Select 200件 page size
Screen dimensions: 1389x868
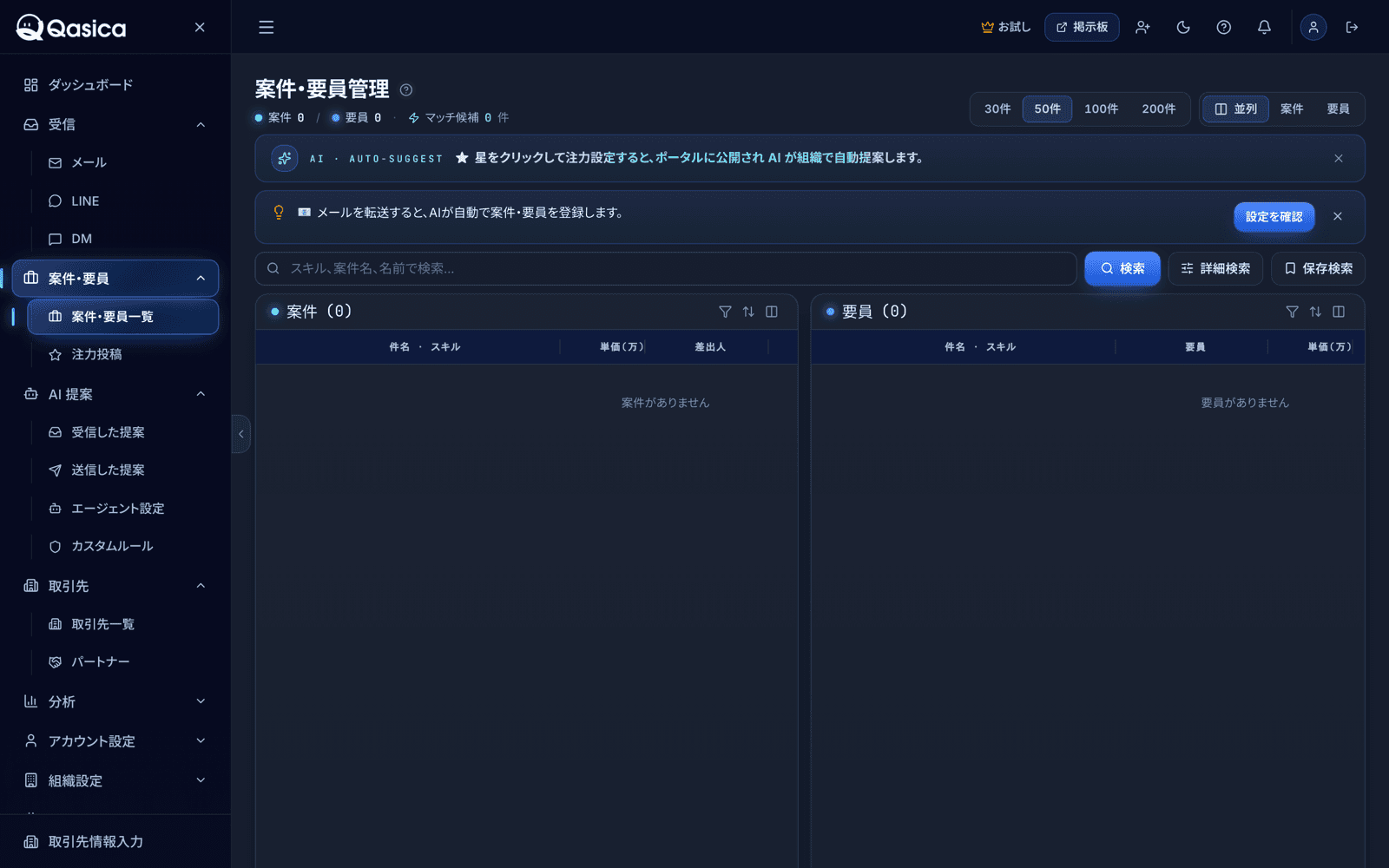[x=1158, y=109]
